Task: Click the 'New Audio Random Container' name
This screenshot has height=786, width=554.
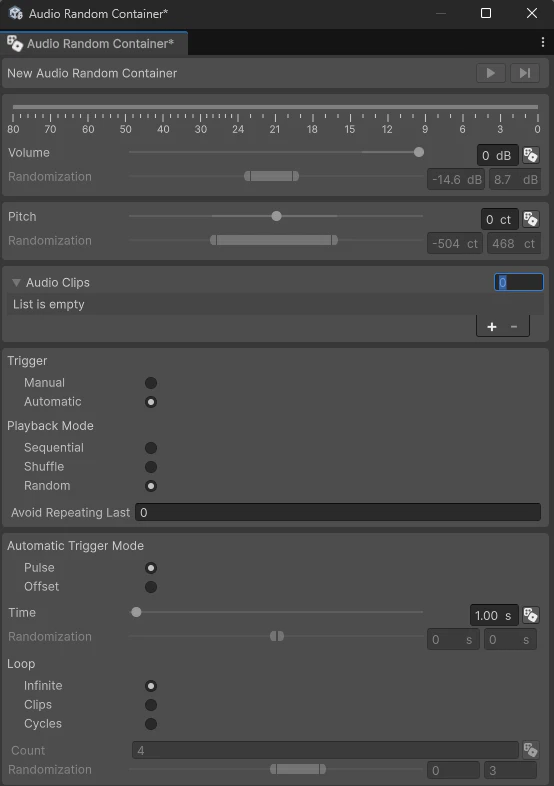Action: coord(92,73)
